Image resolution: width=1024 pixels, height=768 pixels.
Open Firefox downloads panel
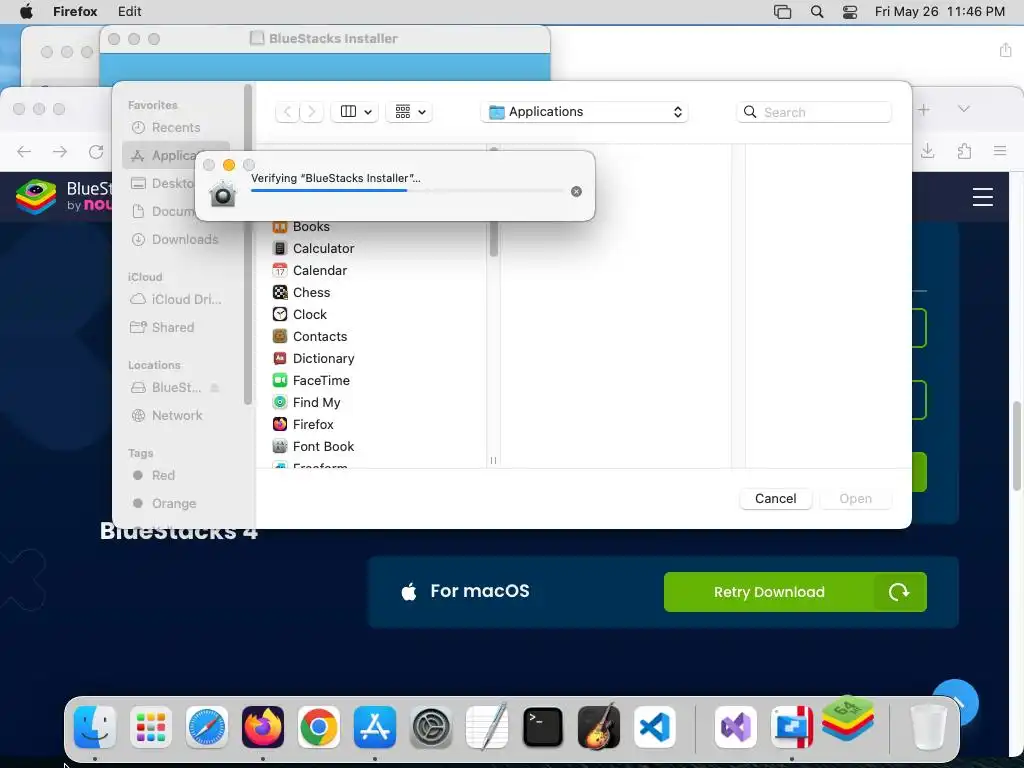click(927, 152)
